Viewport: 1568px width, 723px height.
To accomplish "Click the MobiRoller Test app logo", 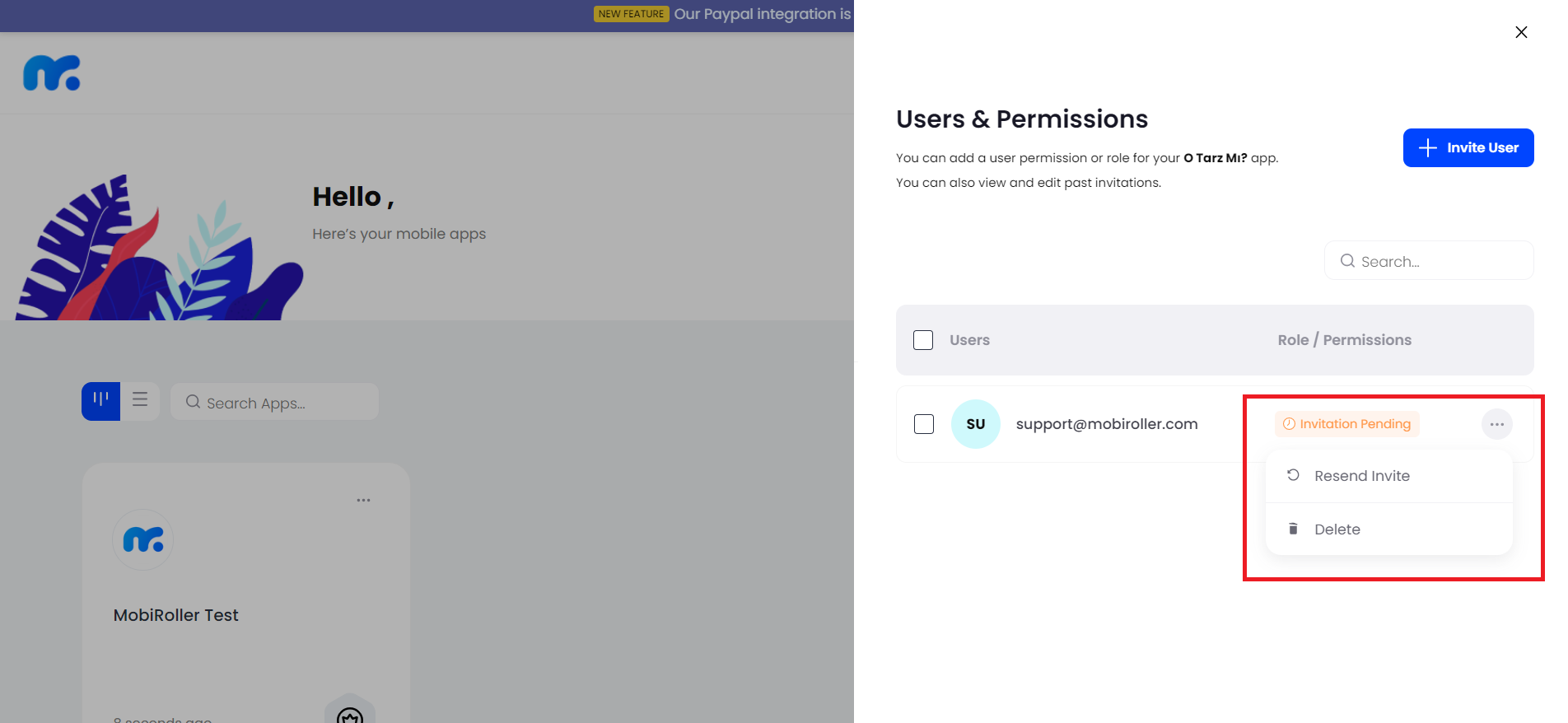I will click(143, 540).
